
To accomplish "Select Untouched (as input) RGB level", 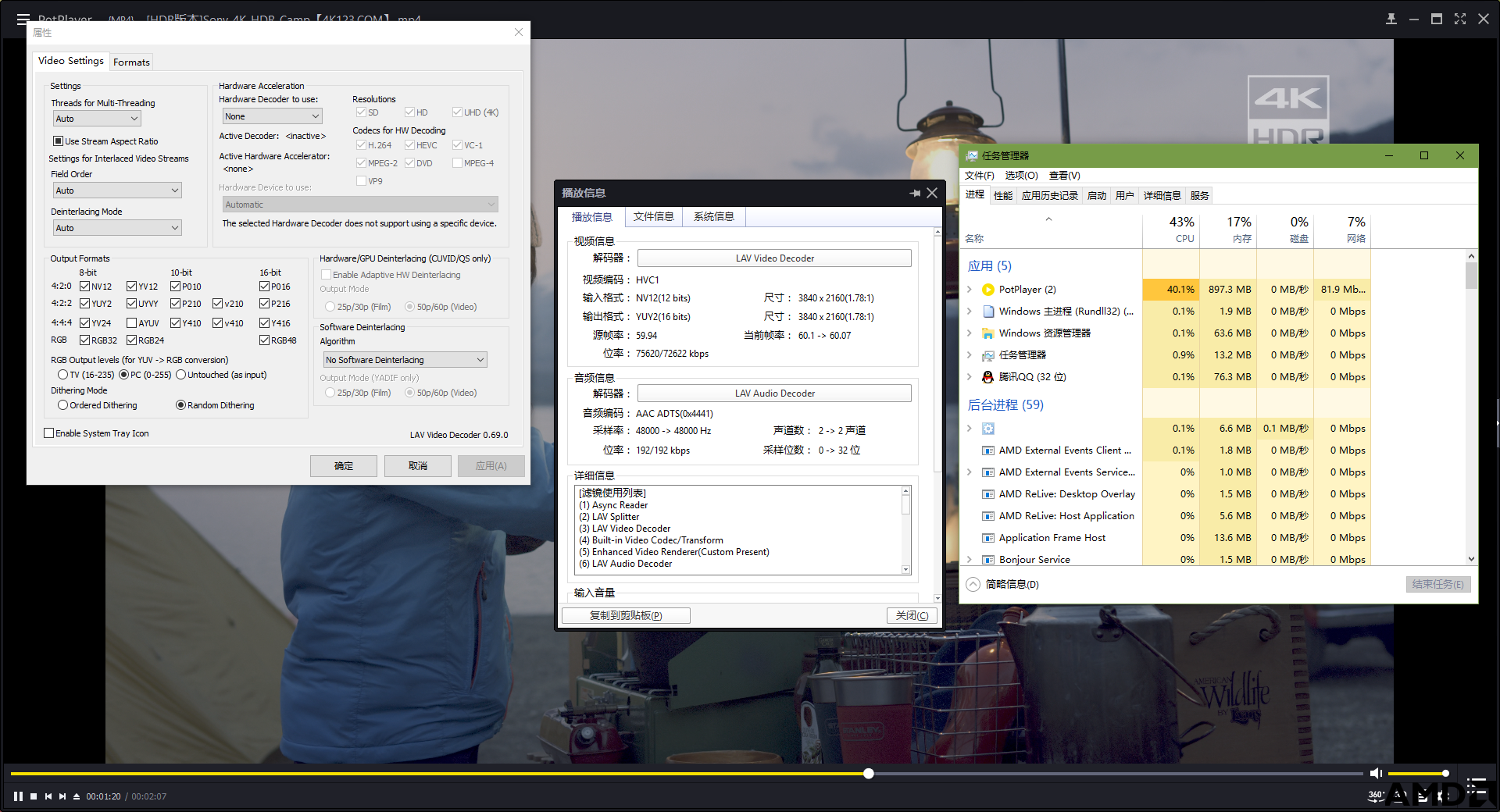I will (180, 375).
